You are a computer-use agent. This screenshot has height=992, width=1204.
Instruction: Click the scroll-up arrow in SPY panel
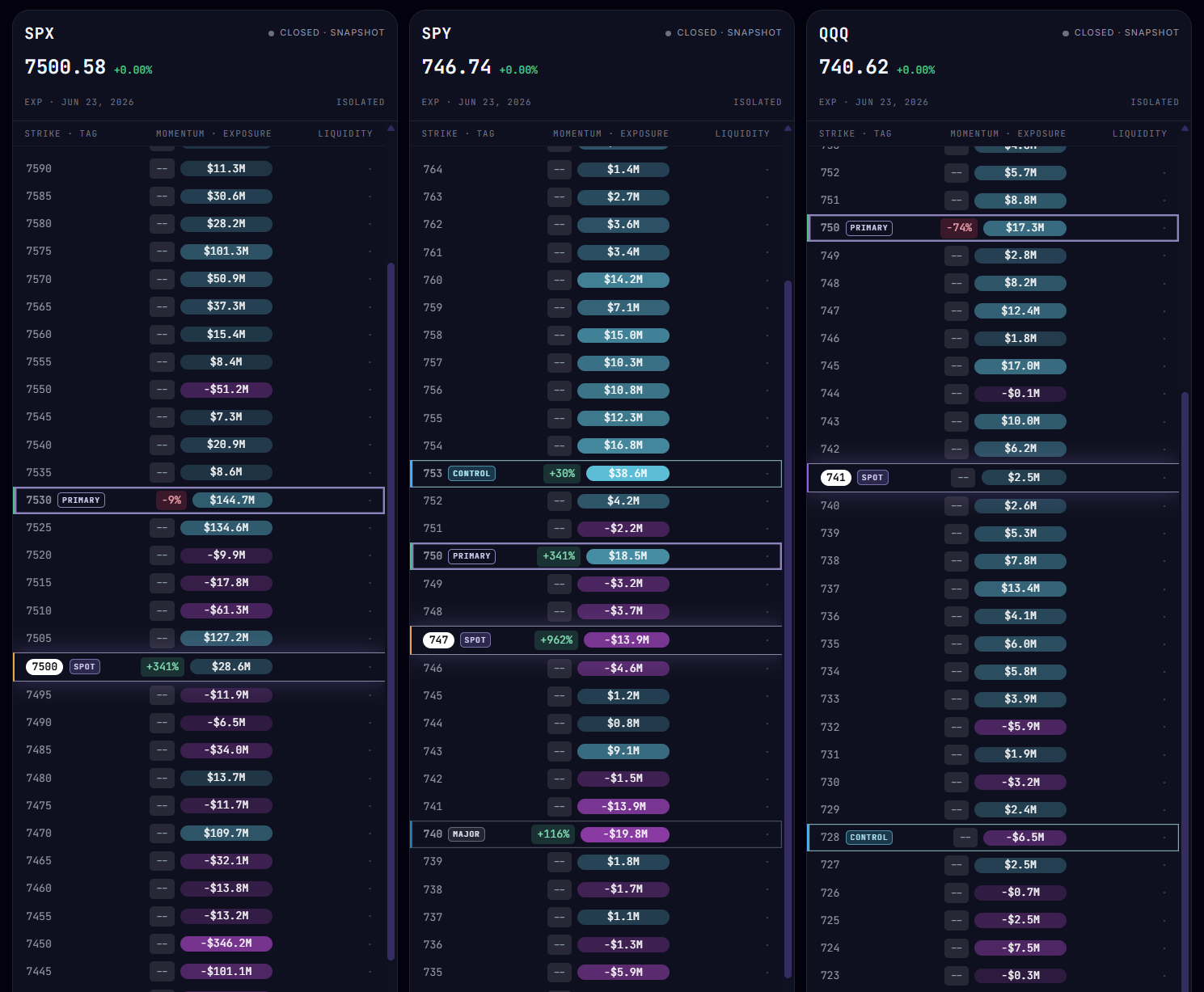pyautogui.click(x=788, y=128)
